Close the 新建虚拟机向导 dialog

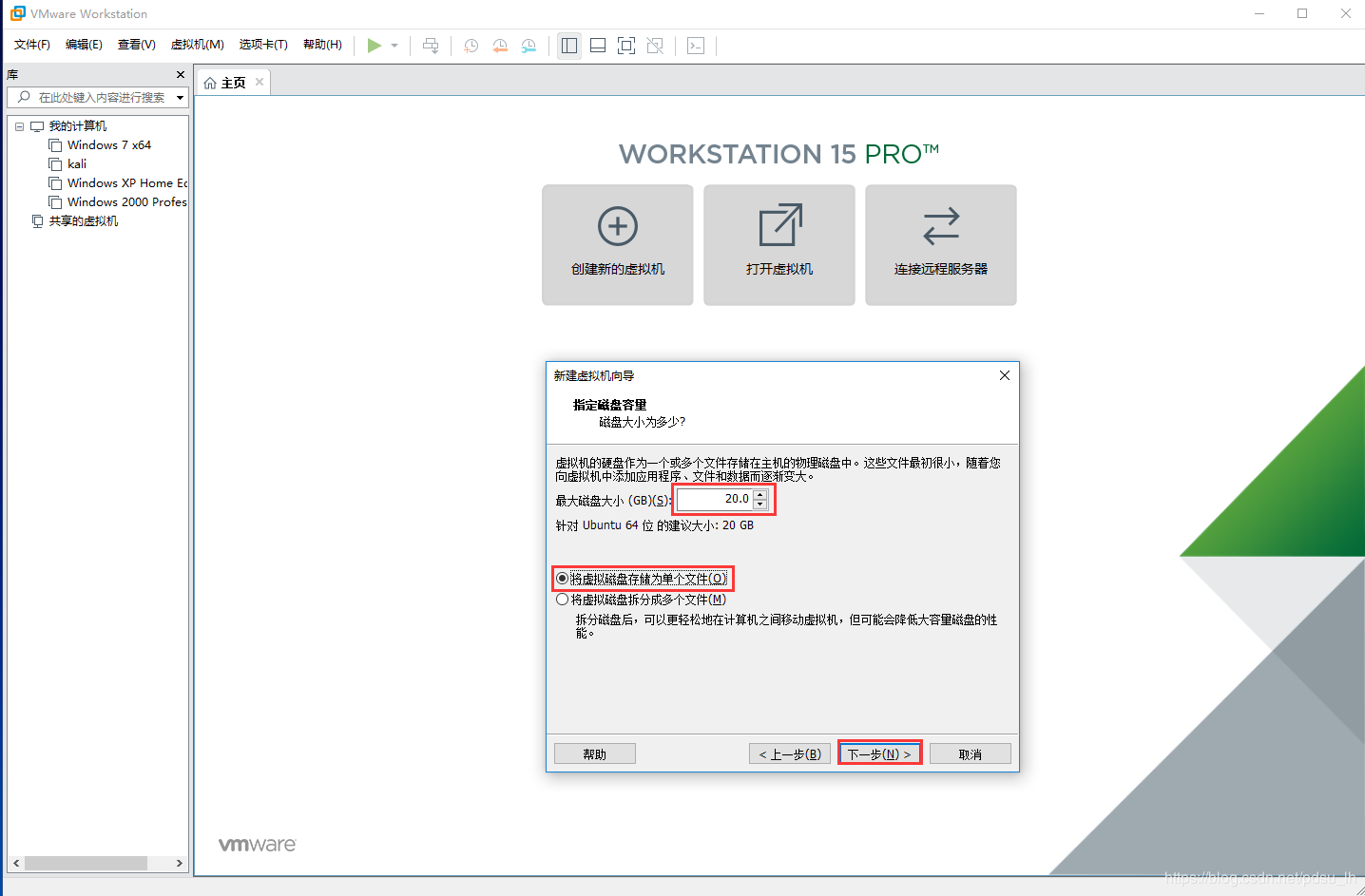tap(1005, 375)
